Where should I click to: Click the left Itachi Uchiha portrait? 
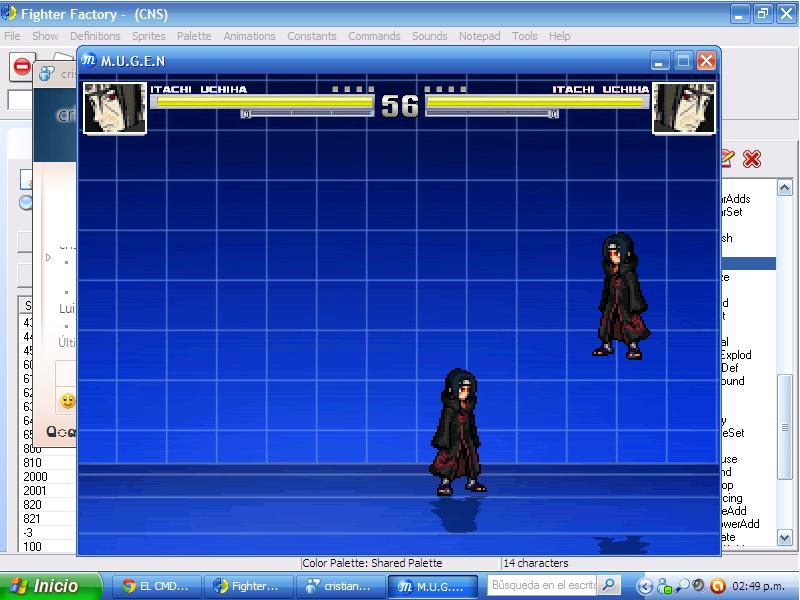coord(115,108)
